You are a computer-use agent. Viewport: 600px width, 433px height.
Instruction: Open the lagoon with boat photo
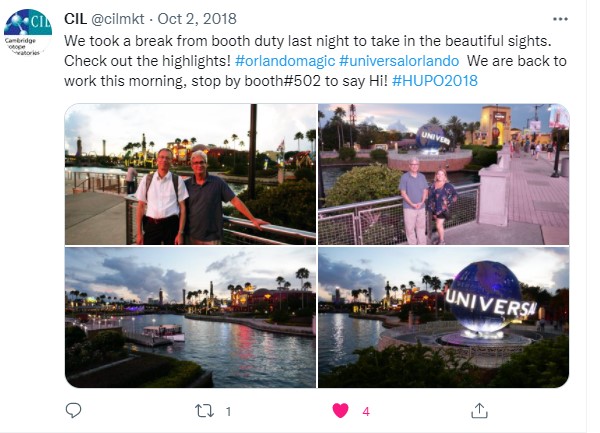tap(190, 317)
